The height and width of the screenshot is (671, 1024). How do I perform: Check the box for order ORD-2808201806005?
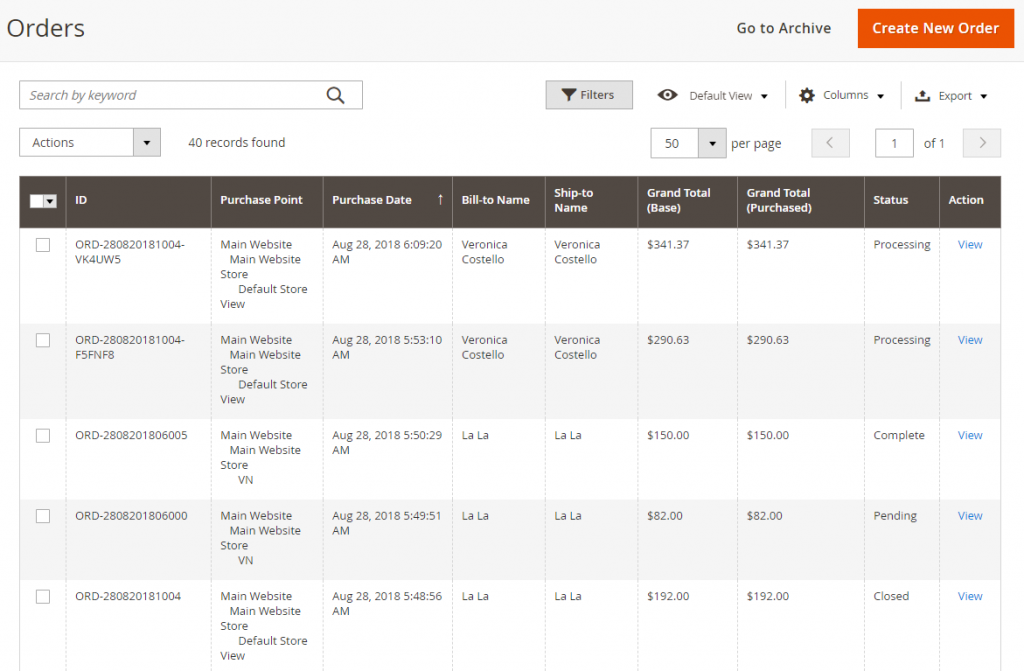pos(43,435)
